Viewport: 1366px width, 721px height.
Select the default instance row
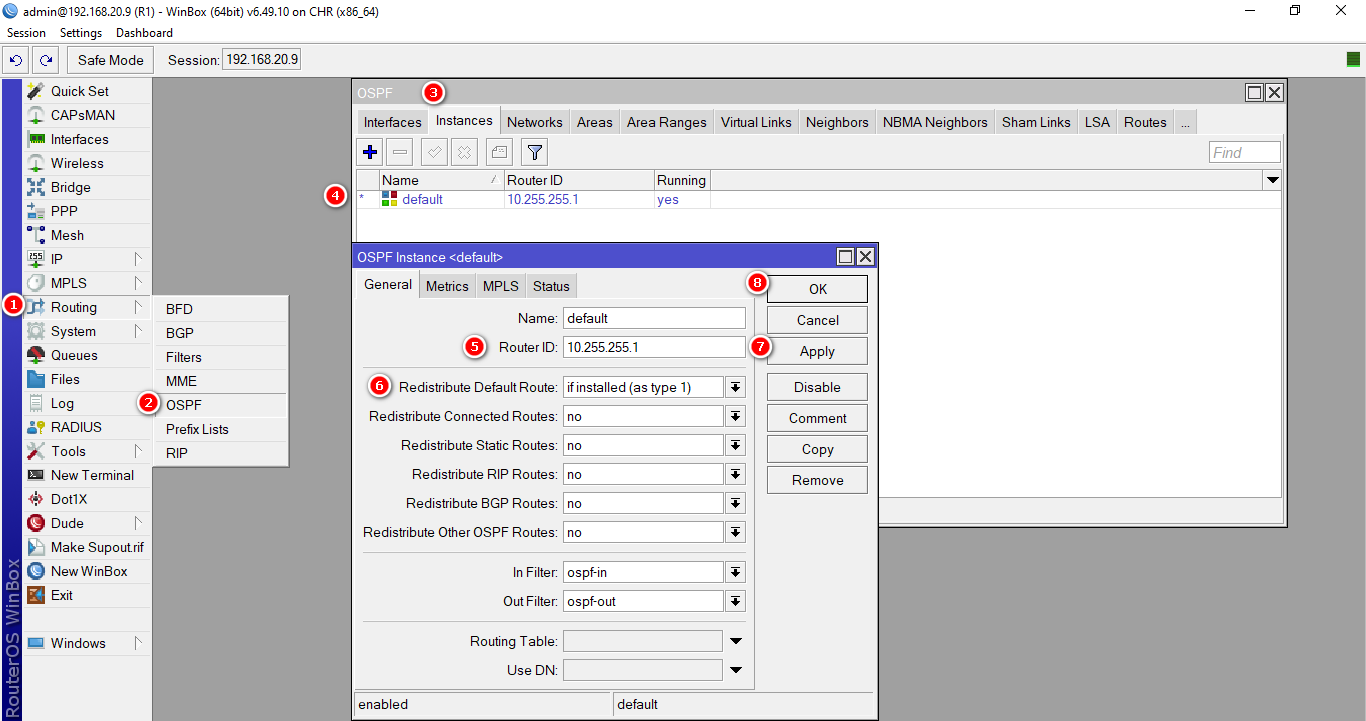[x=818, y=199]
